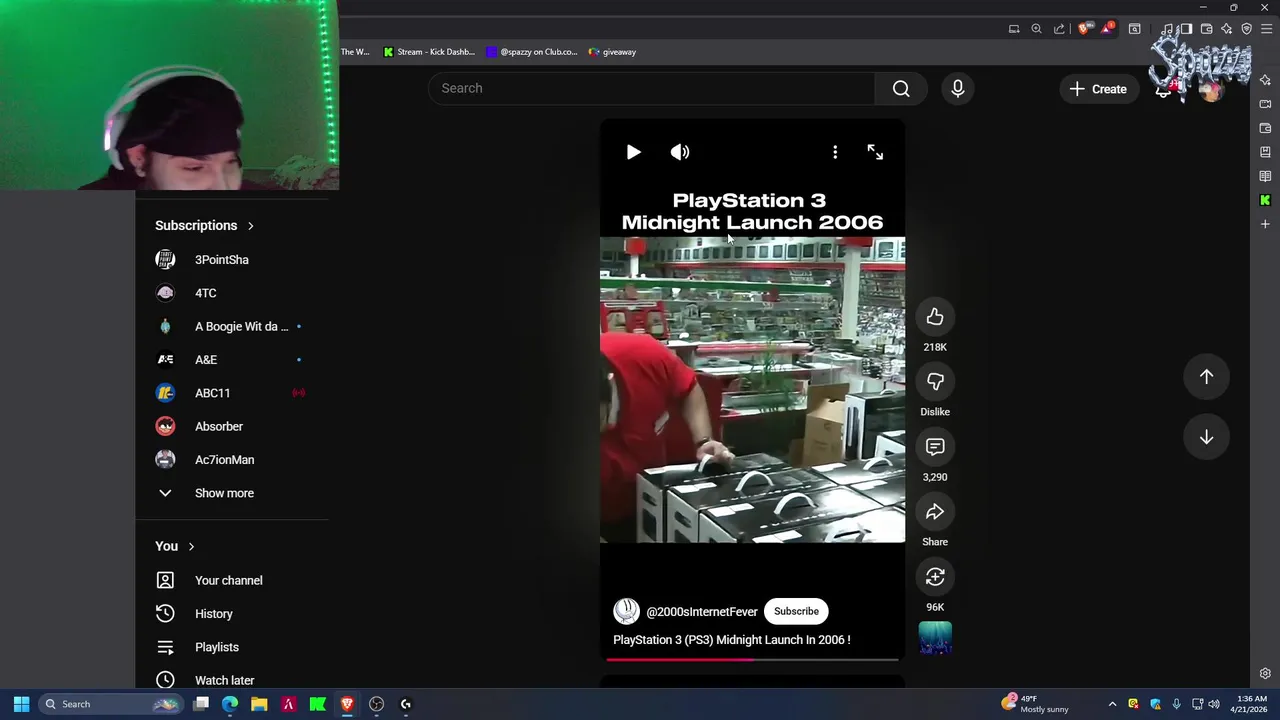Screen dimensions: 1280x720
Task: Click the share page icon in address bar
Action: tap(1059, 29)
